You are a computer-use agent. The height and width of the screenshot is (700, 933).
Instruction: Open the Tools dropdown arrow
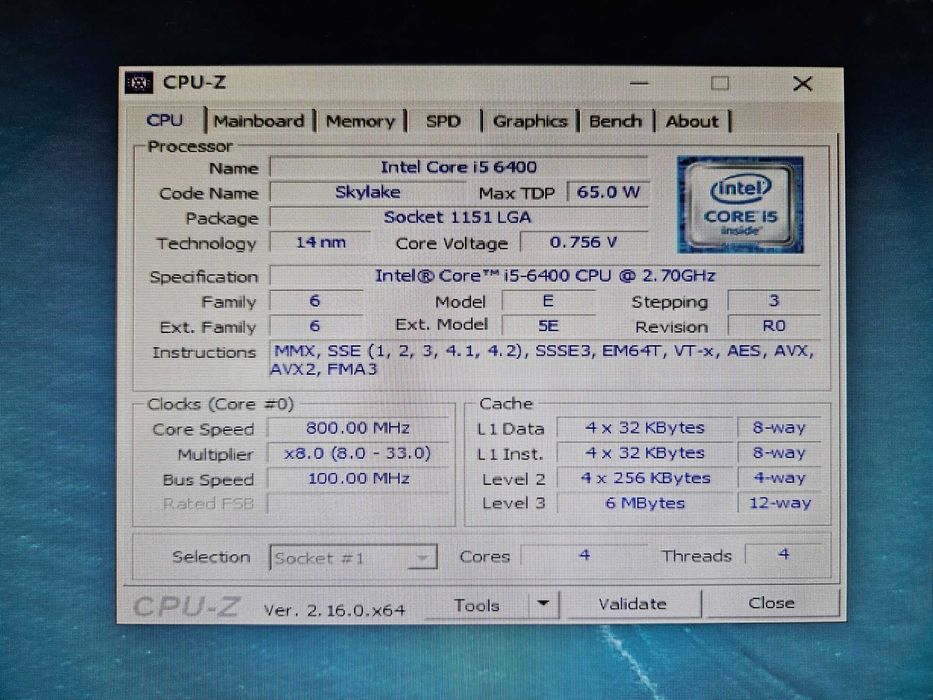[x=543, y=604]
